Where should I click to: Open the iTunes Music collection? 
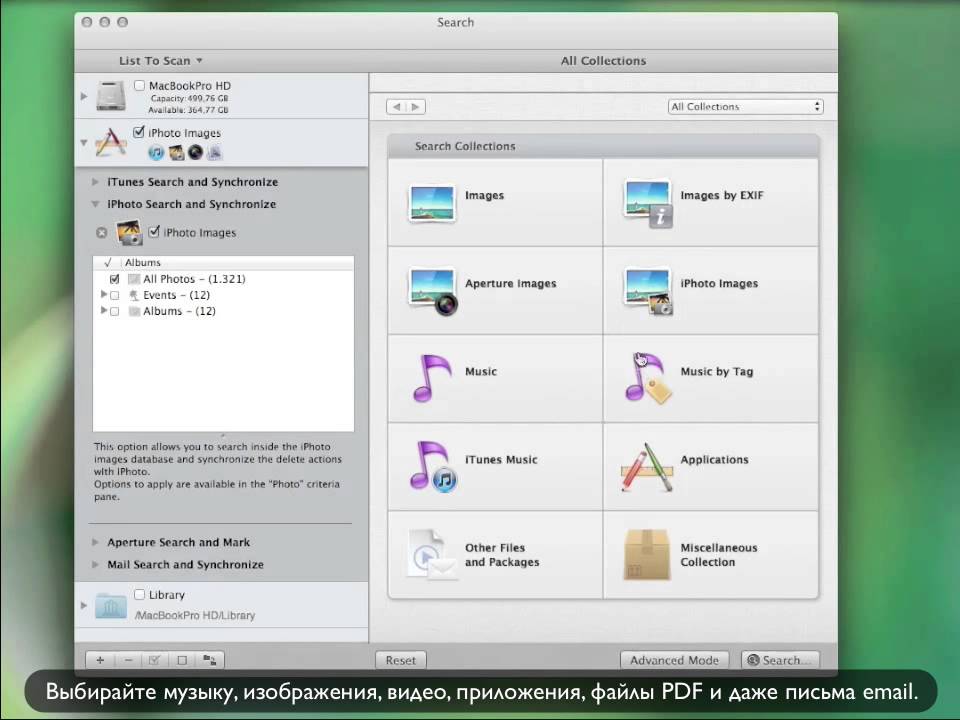click(495, 467)
